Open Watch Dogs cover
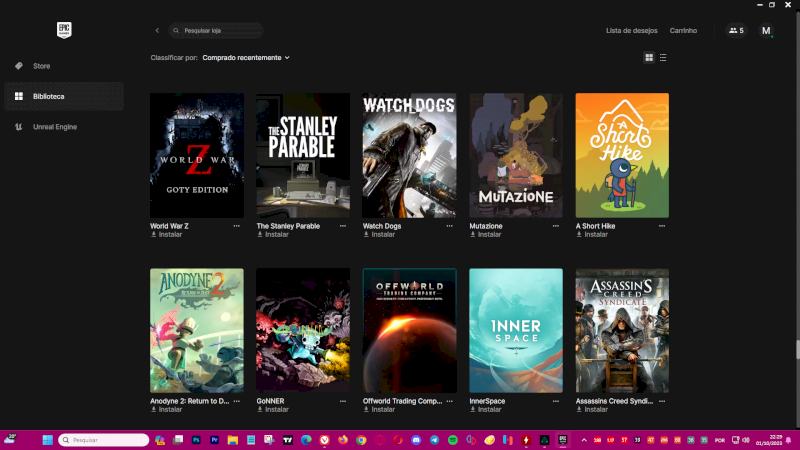The image size is (800, 450). tap(409, 155)
